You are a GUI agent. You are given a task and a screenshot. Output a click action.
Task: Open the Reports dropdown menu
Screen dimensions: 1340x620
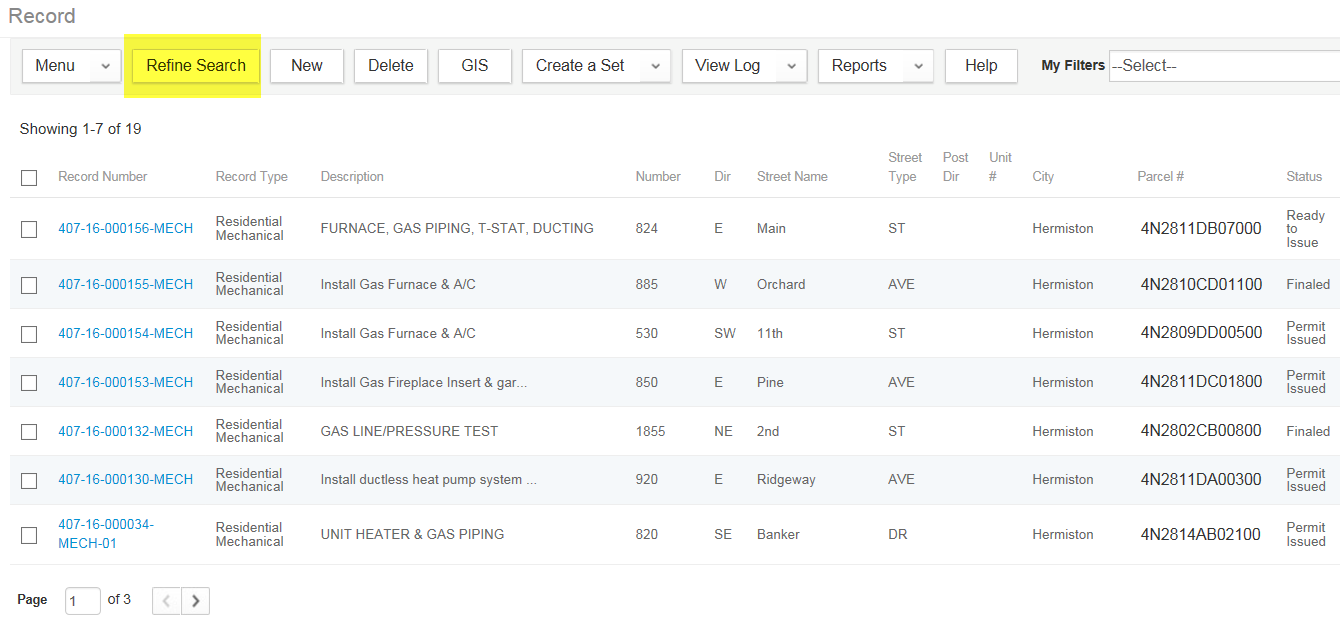tap(918, 66)
